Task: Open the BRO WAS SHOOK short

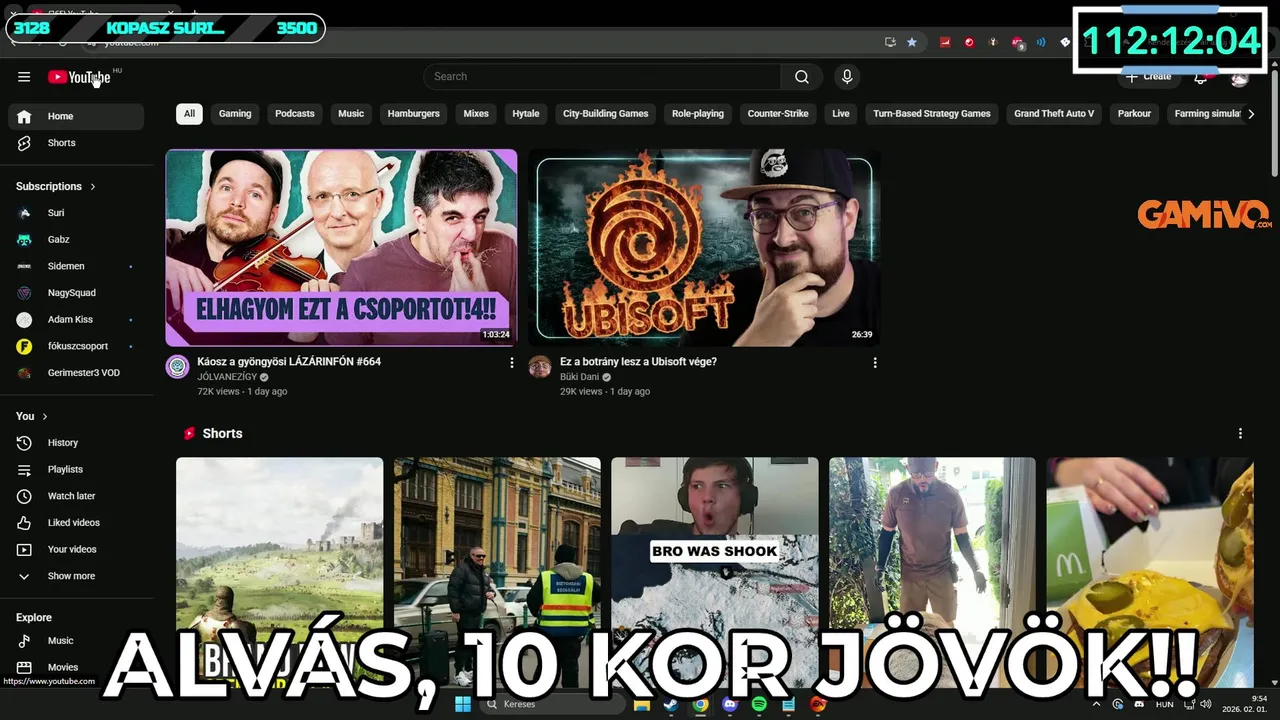Action: point(715,573)
